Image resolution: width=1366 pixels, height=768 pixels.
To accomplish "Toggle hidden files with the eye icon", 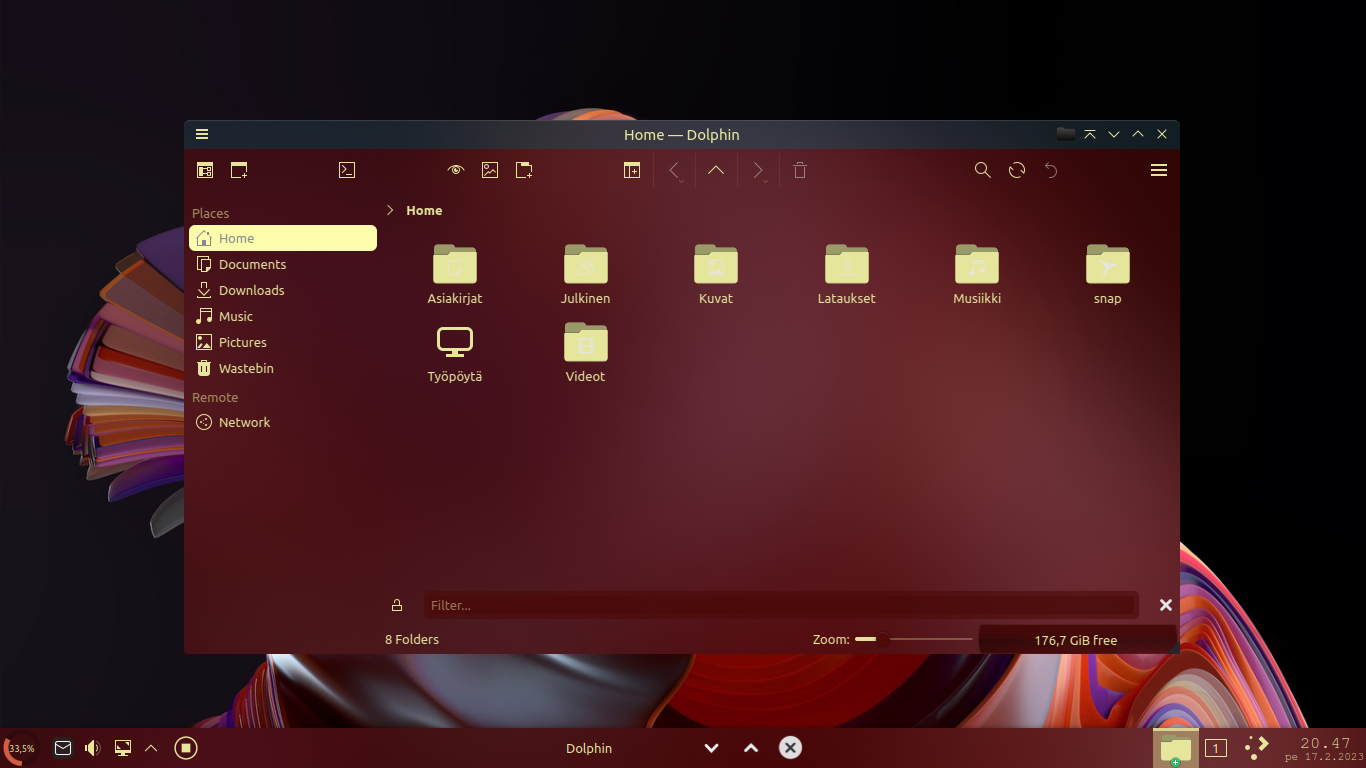I will click(x=456, y=170).
